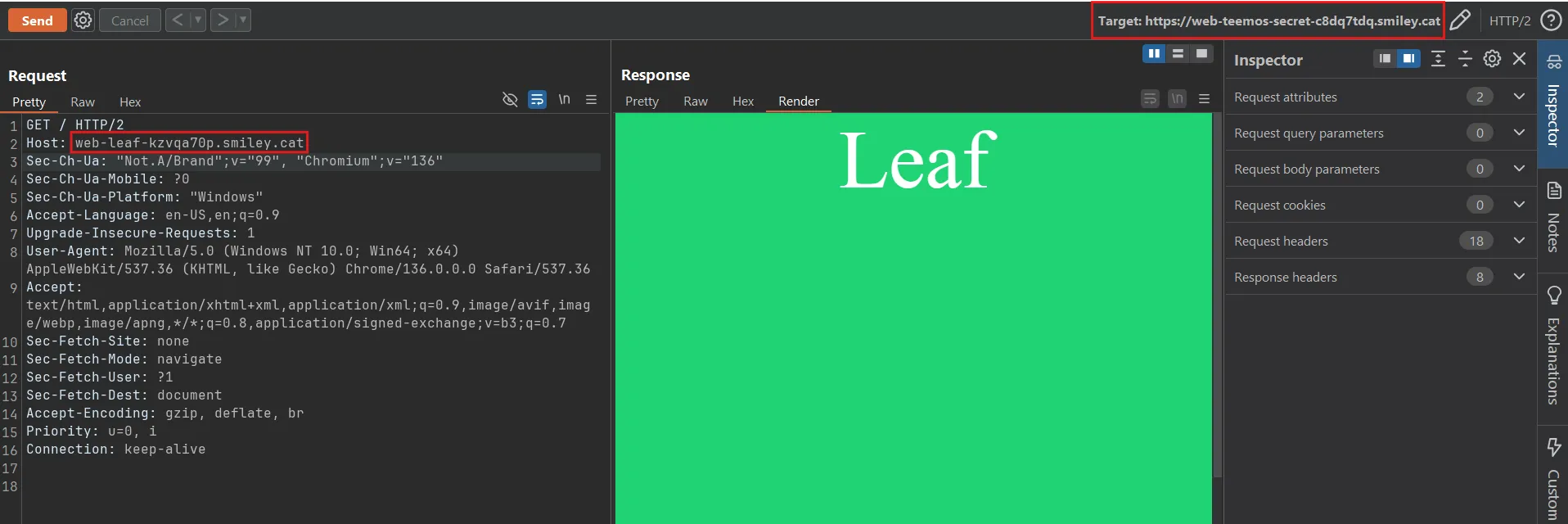
Task: Click the Cancel button
Action: pyautogui.click(x=129, y=20)
